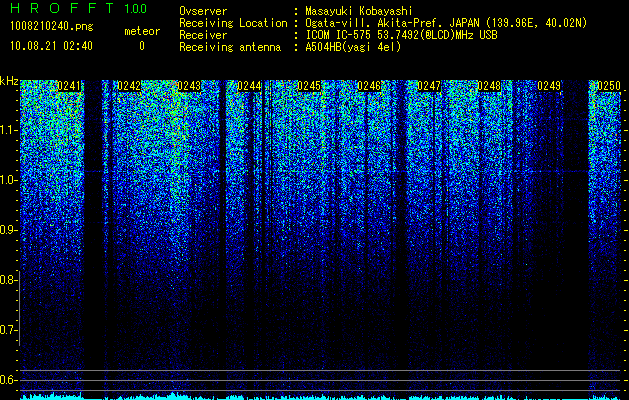Select the A504HB(yagi 4el) antenna text

coord(353,47)
